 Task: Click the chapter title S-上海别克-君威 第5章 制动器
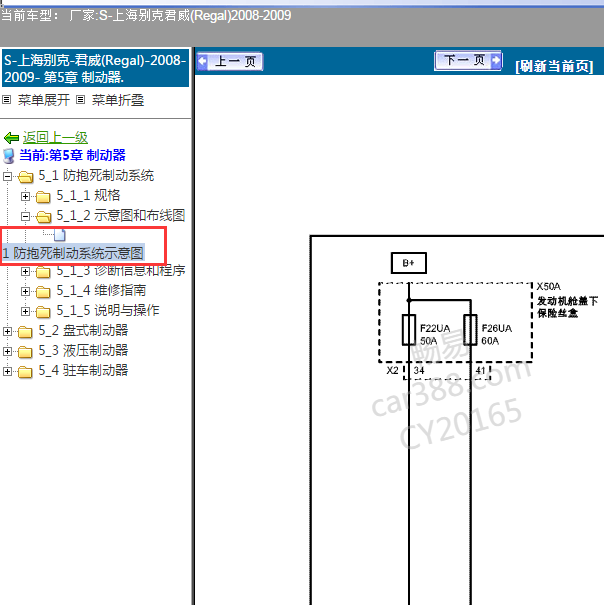[x=95, y=69]
